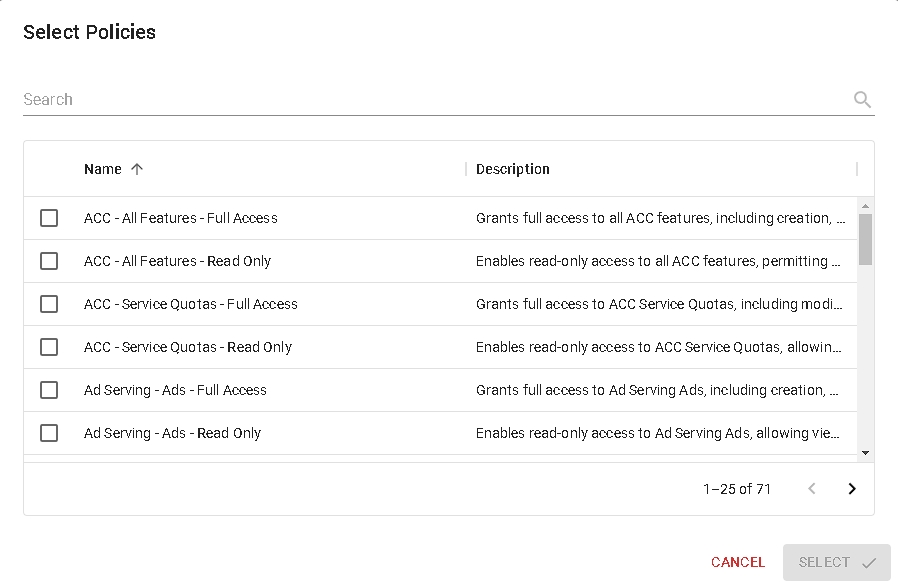The width and height of the screenshot is (898, 586).
Task: Click the Description column header
Action: [512, 169]
